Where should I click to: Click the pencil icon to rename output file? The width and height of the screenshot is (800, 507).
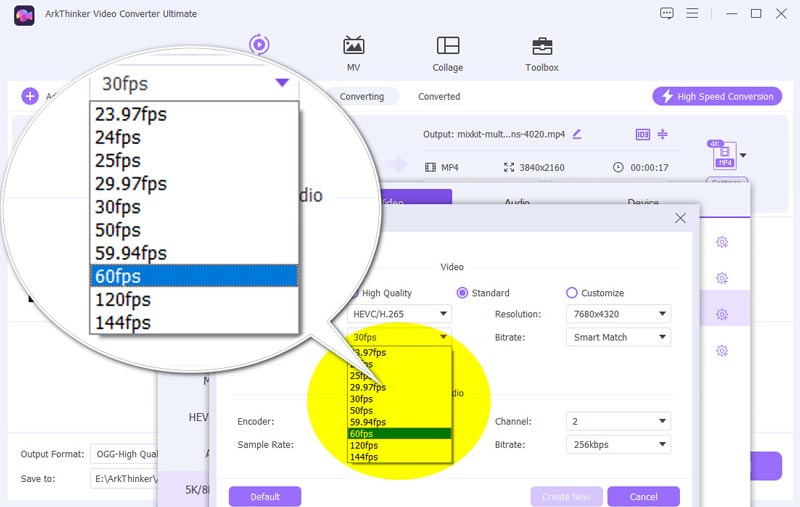tap(577, 134)
